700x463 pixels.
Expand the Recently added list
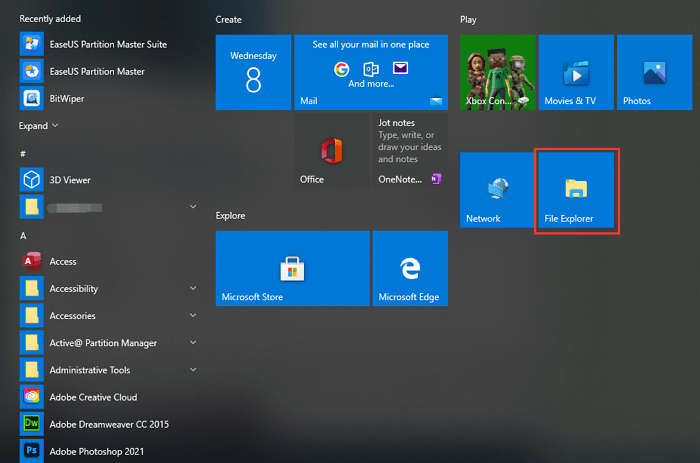39,126
